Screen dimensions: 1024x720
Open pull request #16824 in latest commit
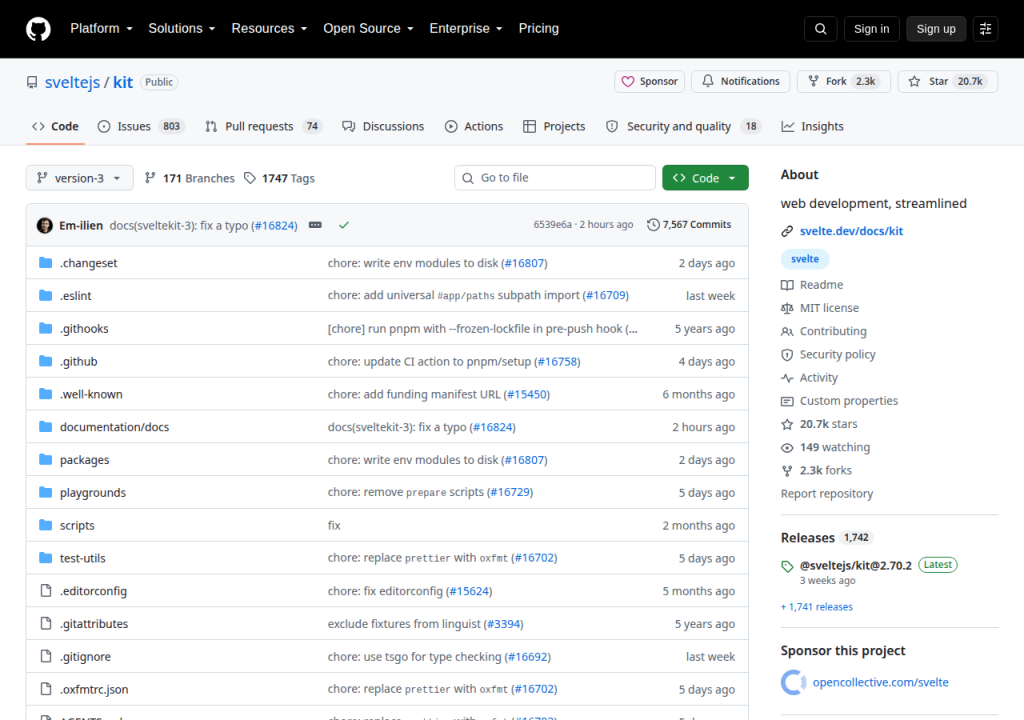[x=274, y=225]
